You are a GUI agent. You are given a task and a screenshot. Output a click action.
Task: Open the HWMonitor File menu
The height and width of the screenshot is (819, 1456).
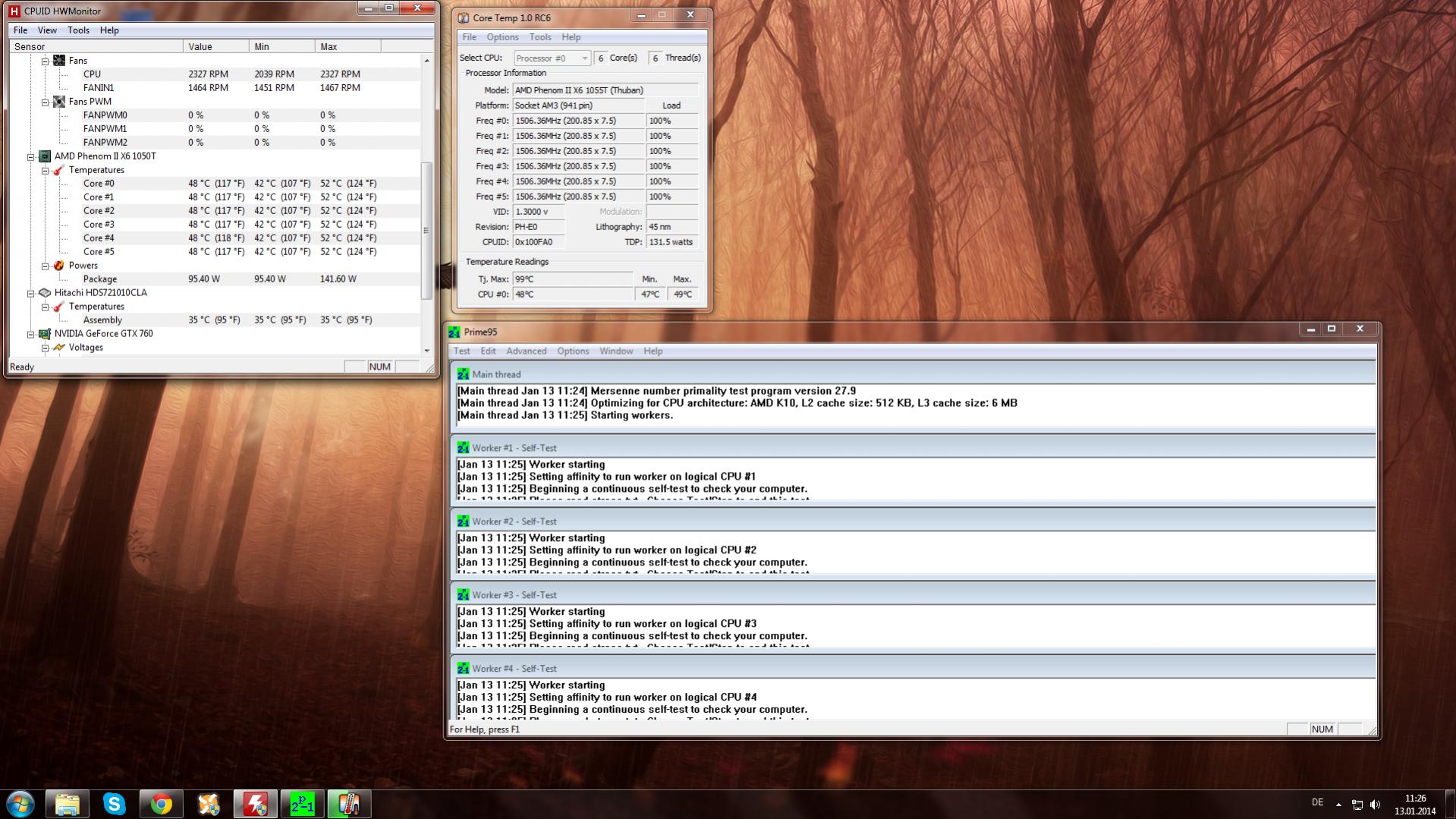click(x=20, y=30)
